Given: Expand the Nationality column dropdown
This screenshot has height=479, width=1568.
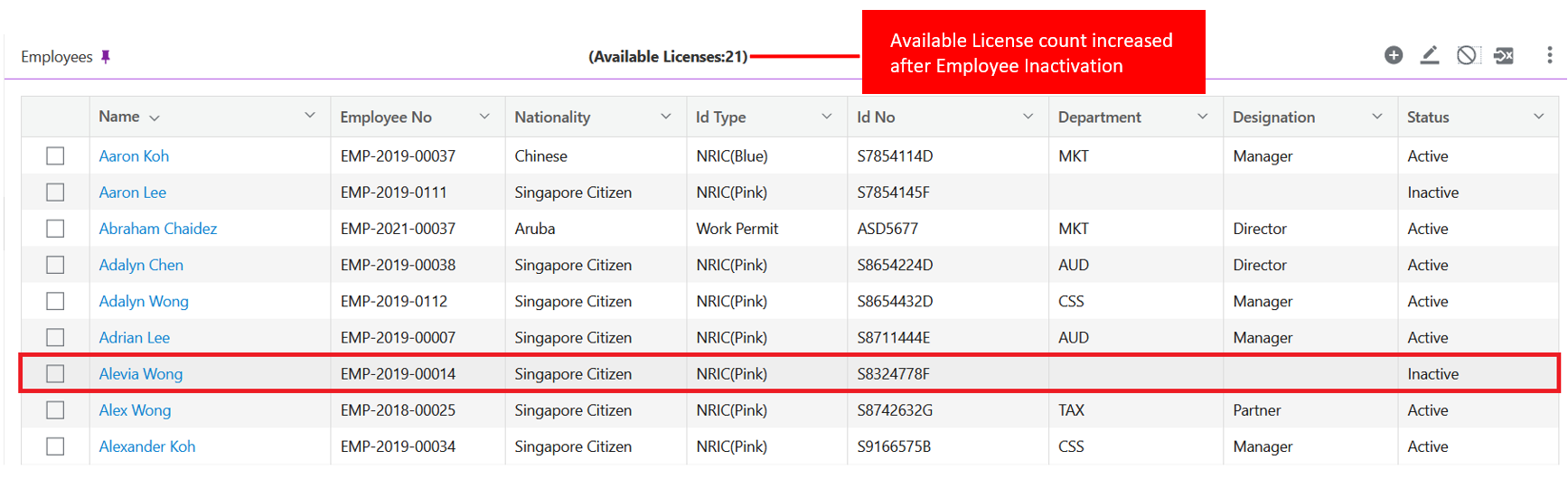Looking at the screenshot, I should [666, 117].
